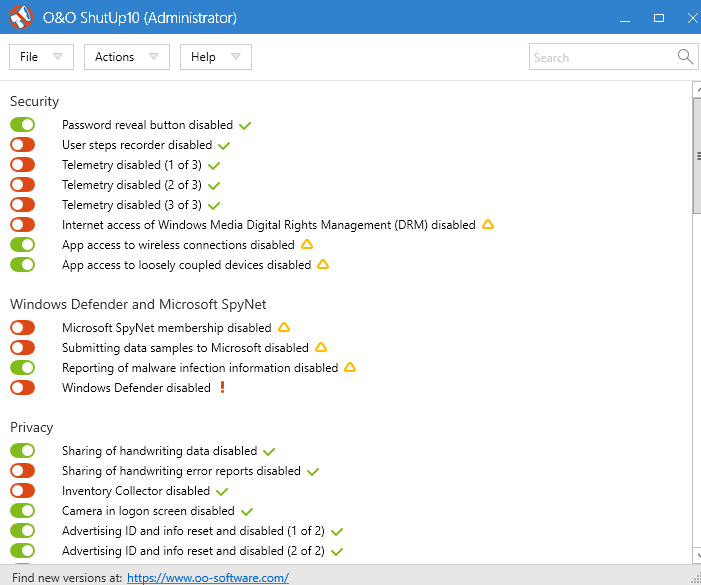
Task: Click green checkmark beside Advertising ID (1 of 2)
Action: point(337,532)
